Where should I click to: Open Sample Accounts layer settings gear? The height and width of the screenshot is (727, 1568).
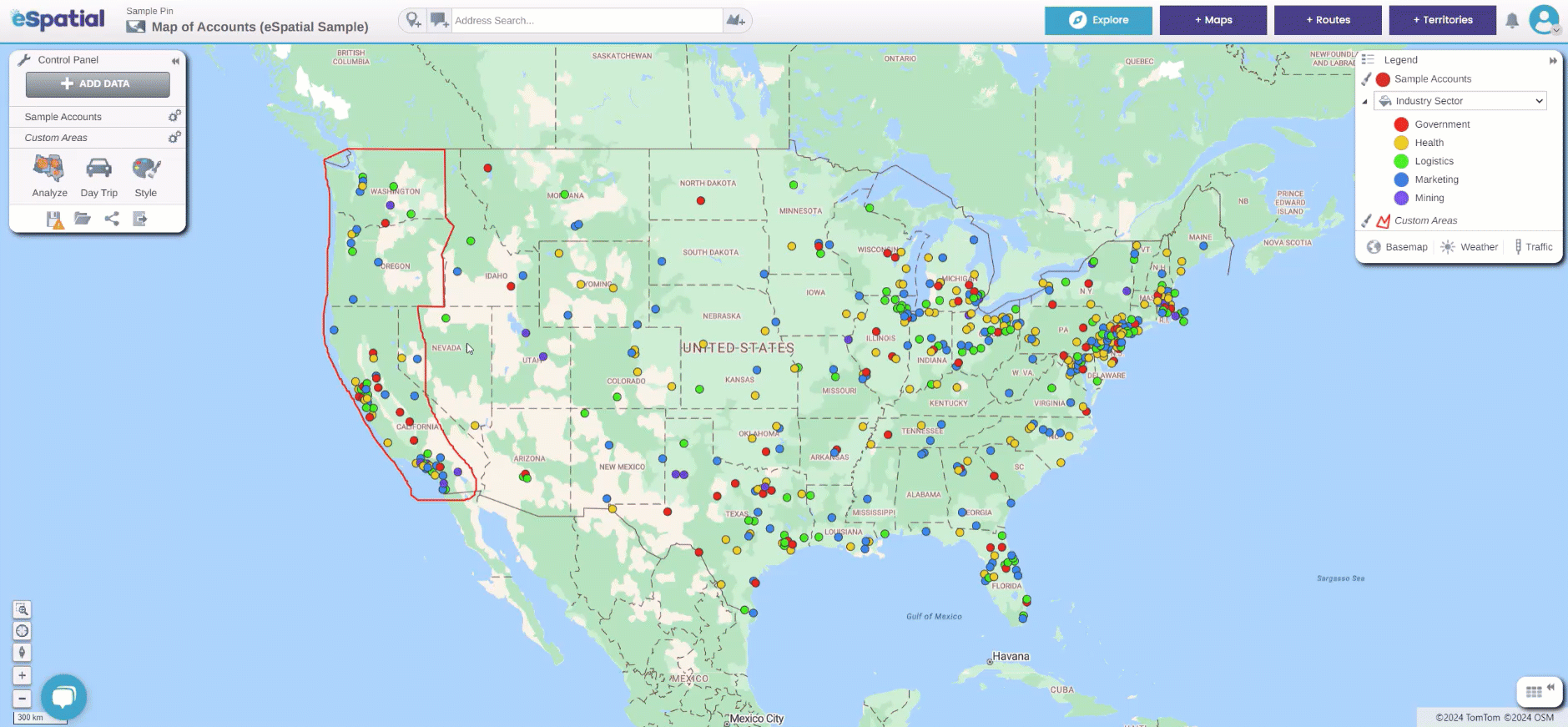tap(174, 116)
